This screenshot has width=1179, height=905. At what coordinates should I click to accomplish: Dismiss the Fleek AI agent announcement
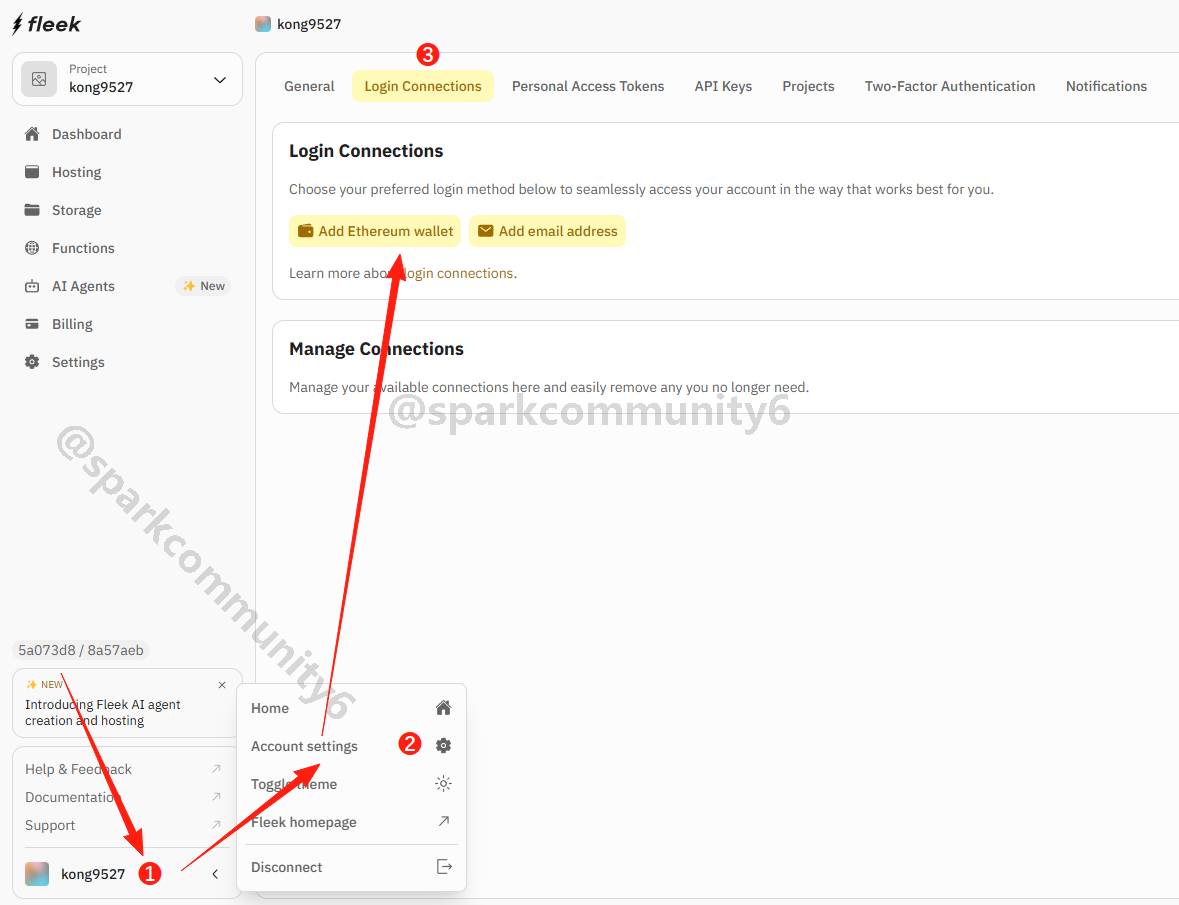tap(222, 685)
